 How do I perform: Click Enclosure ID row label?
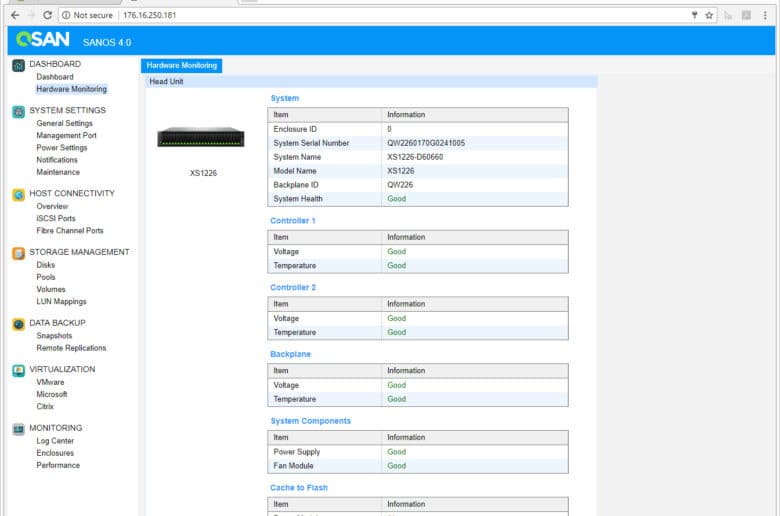click(x=295, y=129)
